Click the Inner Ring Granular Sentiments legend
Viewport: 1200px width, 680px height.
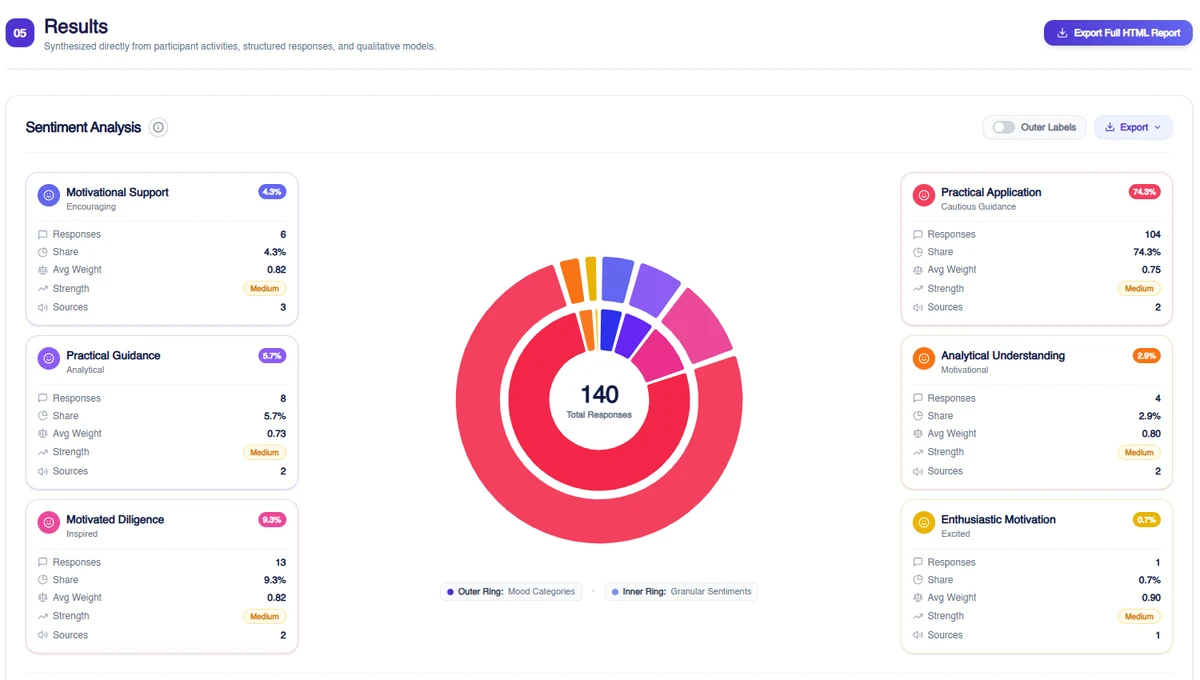(x=681, y=592)
